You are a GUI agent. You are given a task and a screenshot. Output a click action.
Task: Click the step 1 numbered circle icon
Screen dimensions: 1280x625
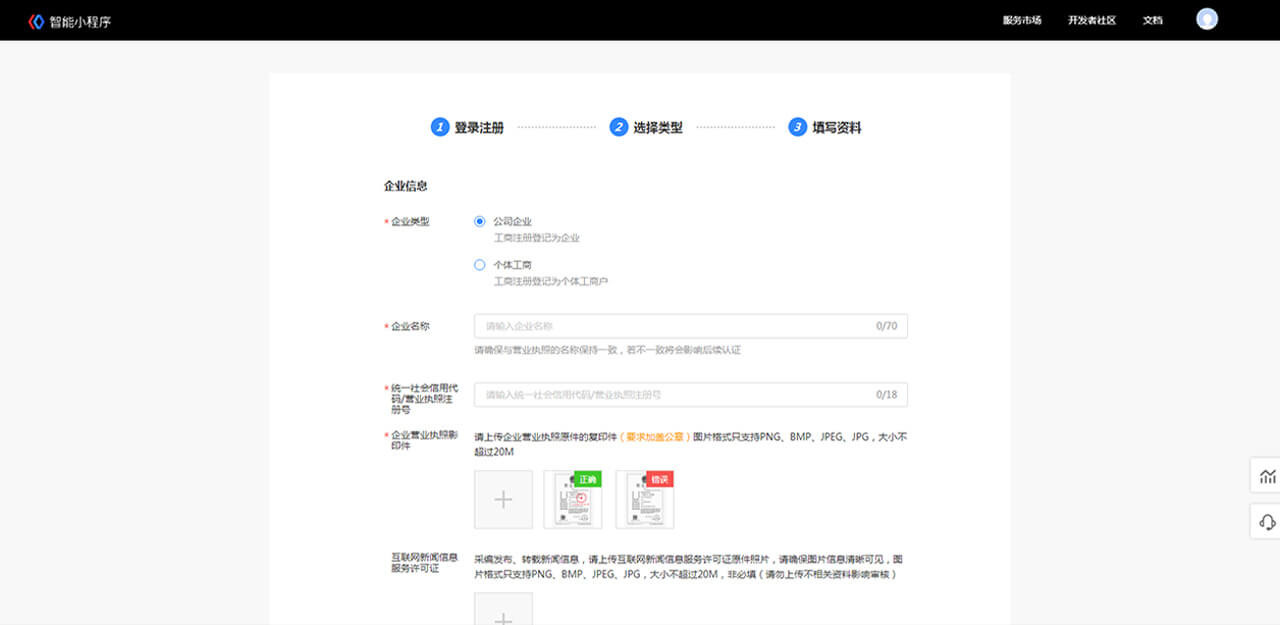pos(439,127)
